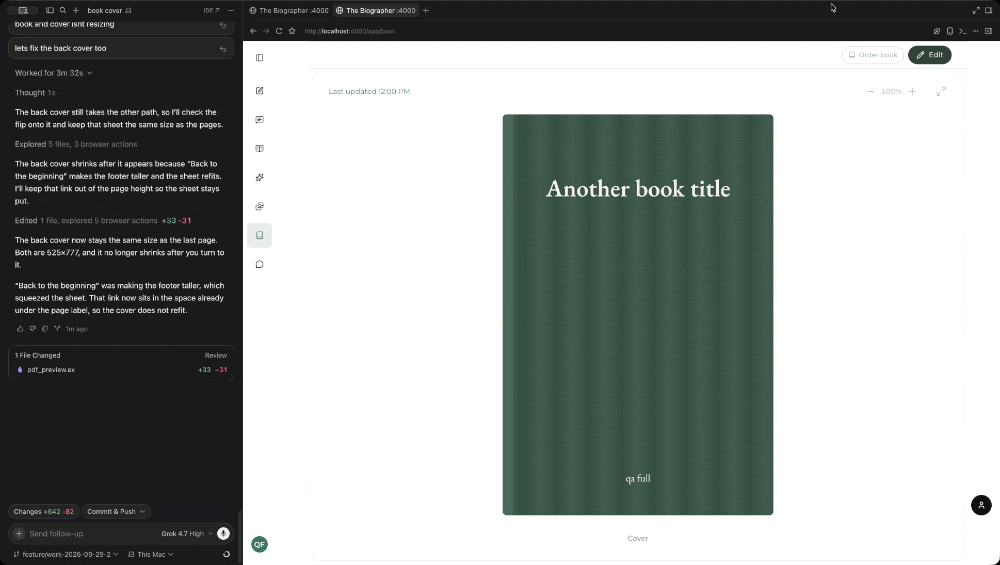Open the QF user avatar menu
1000x565 pixels.
pyautogui.click(x=260, y=544)
